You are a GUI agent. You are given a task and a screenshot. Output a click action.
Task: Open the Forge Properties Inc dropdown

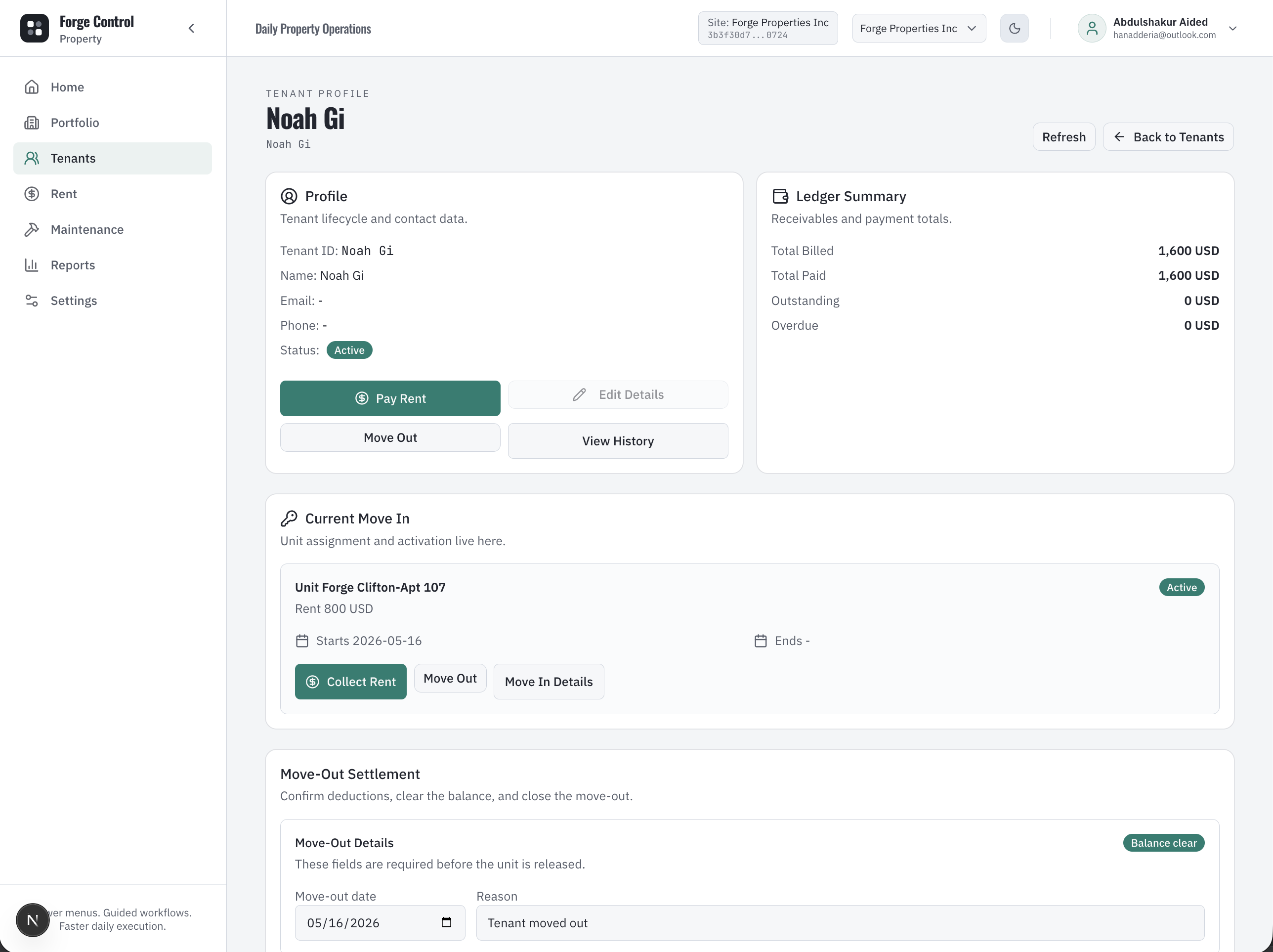[x=919, y=28]
